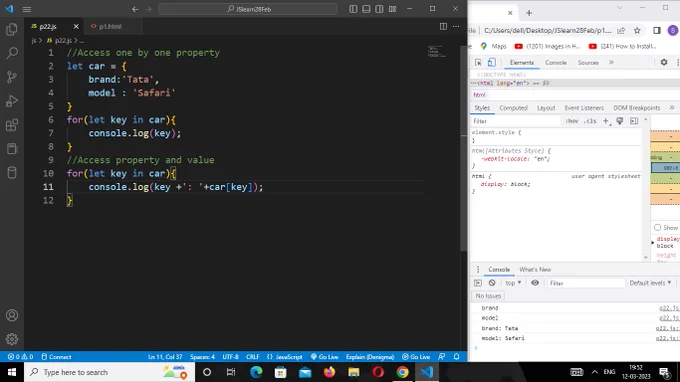Click the console Filter input field

point(585,283)
